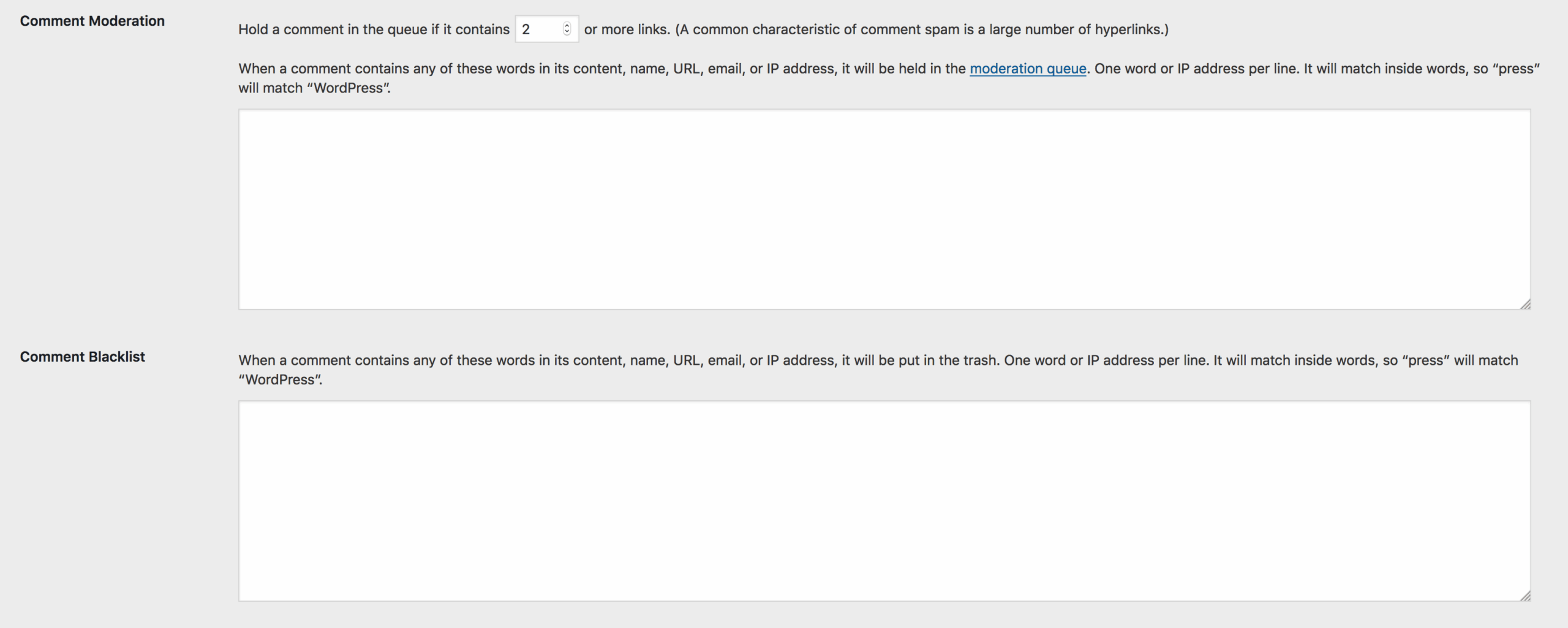Image resolution: width=1568 pixels, height=628 pixels.
Task: Click the moderation queue hyperlink text
Action: 1027,69
